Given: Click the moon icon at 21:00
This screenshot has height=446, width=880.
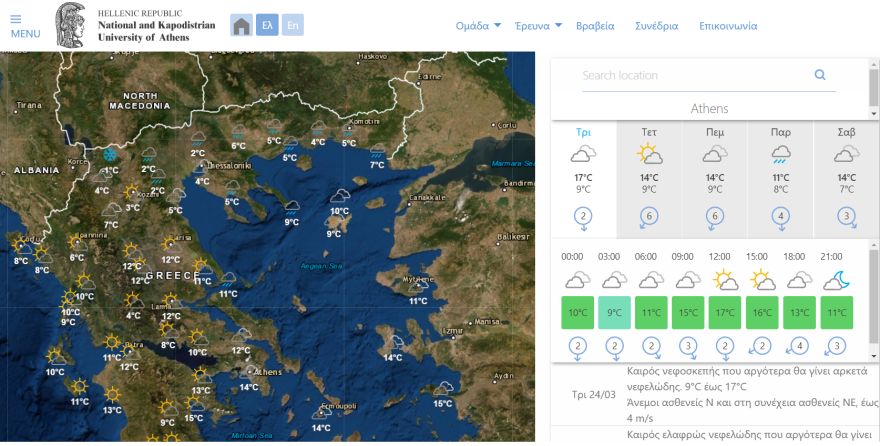Looking at the screenshot, I should (836, 281).
